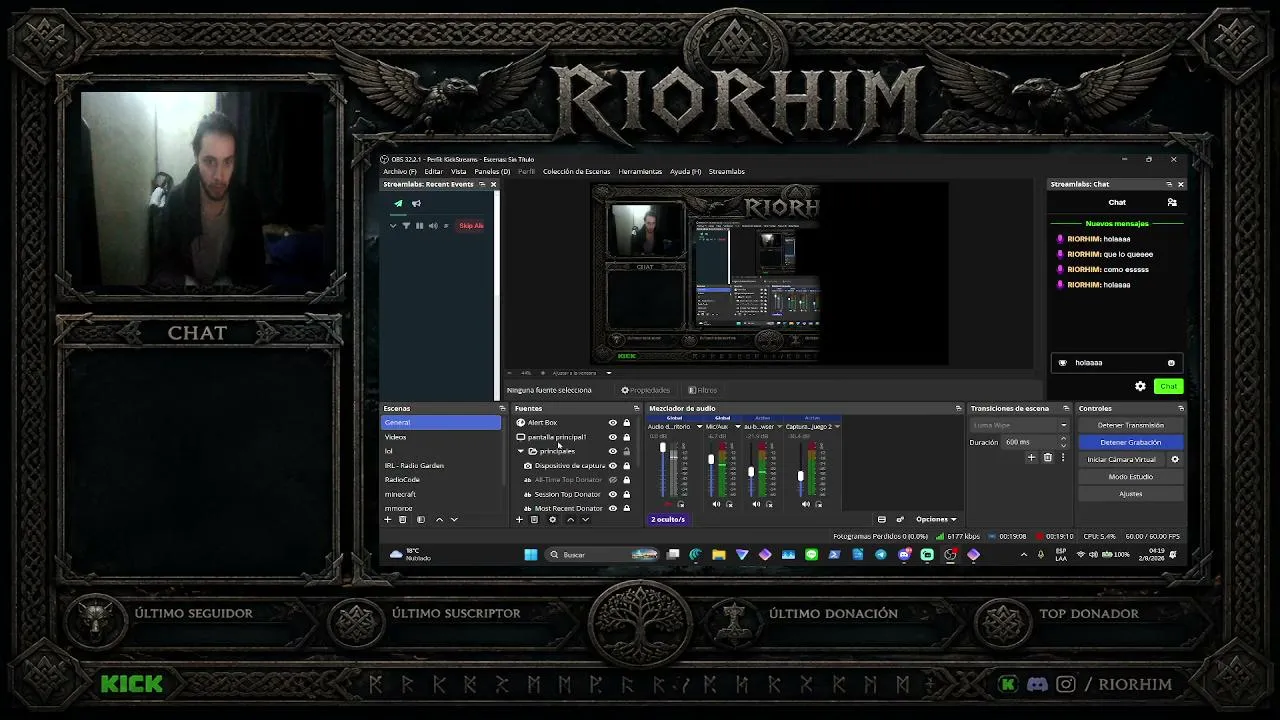Open chat users list icon
1280x720 pixels.
click(x=1172, y=202)
